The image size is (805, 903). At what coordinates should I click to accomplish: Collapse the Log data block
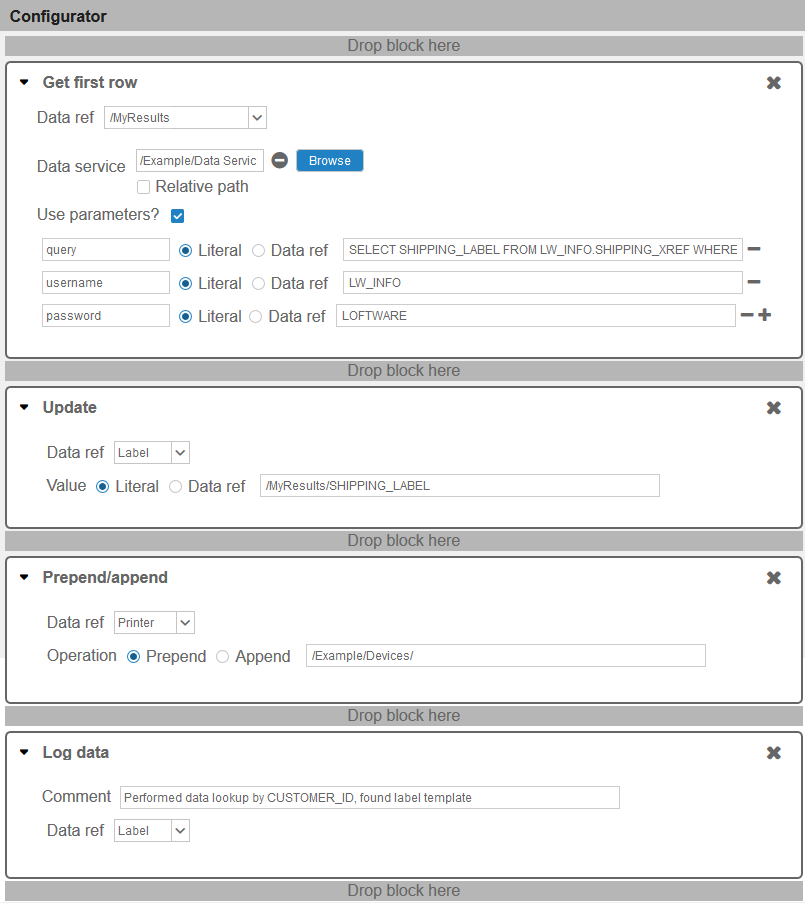coord(24,752)
